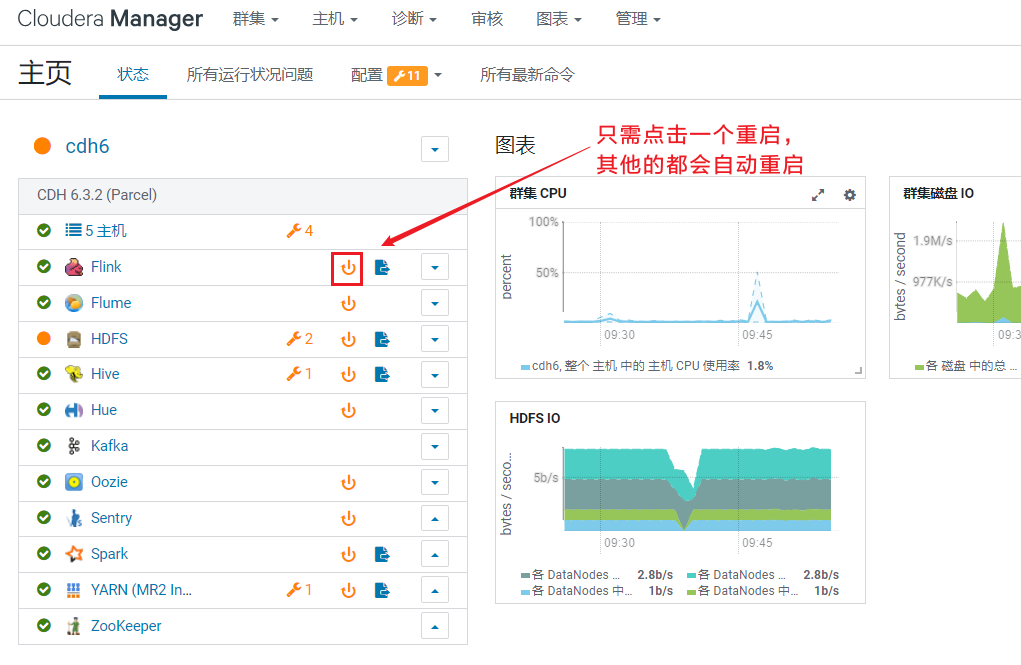Click the HDFS restart-needed power icon

(348, 339)
